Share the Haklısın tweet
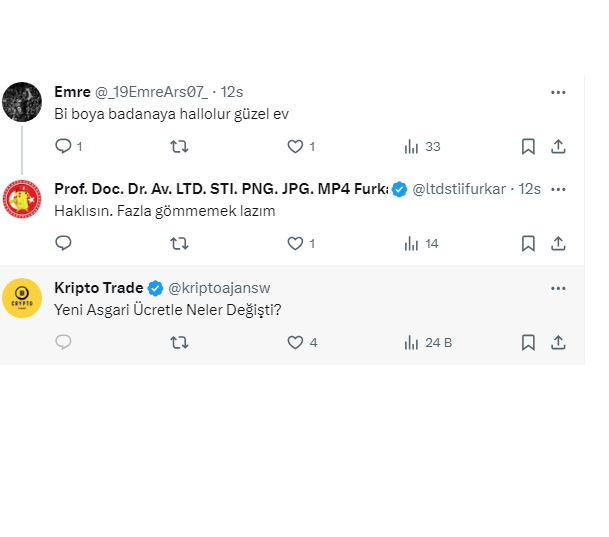The height and width of the screenshot is (537, 609). pyautogui.click(x=559, y=243)
